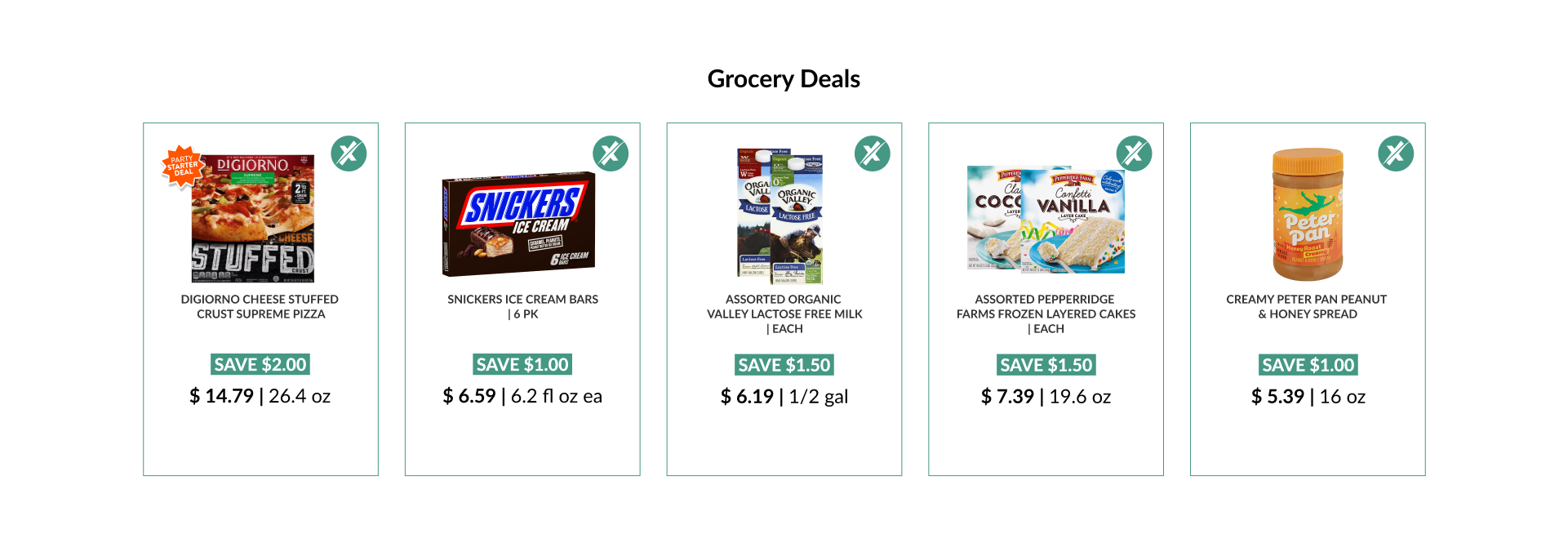Click the green icon on DiGiorno pizza card

pos(349,153)
